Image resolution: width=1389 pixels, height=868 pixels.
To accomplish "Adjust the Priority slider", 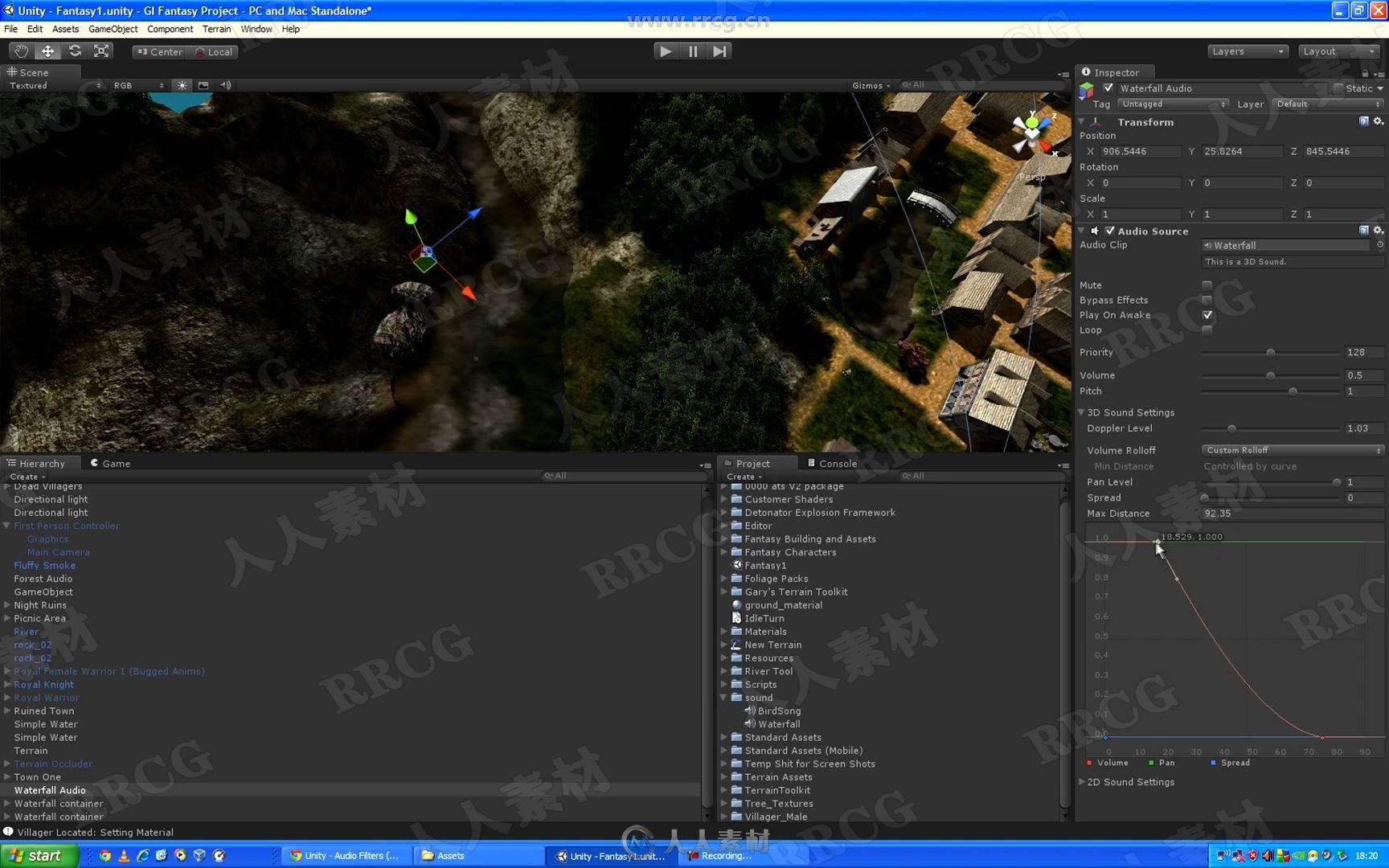I will pyautogui.click(x=1271, y=352).
